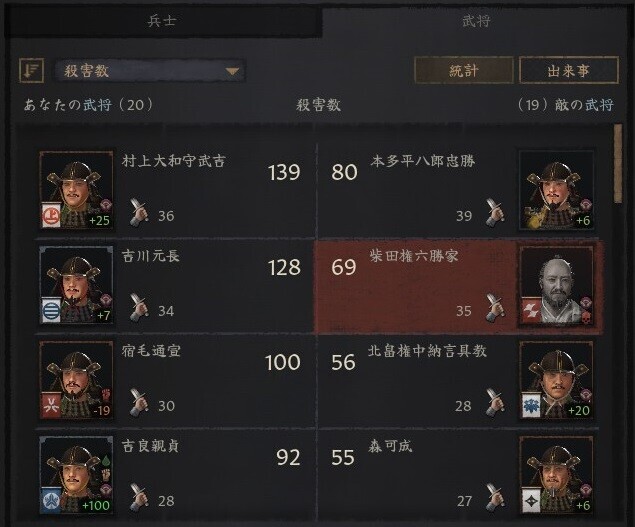Click 北畠権中納言具教's blue flower crest

531,405
